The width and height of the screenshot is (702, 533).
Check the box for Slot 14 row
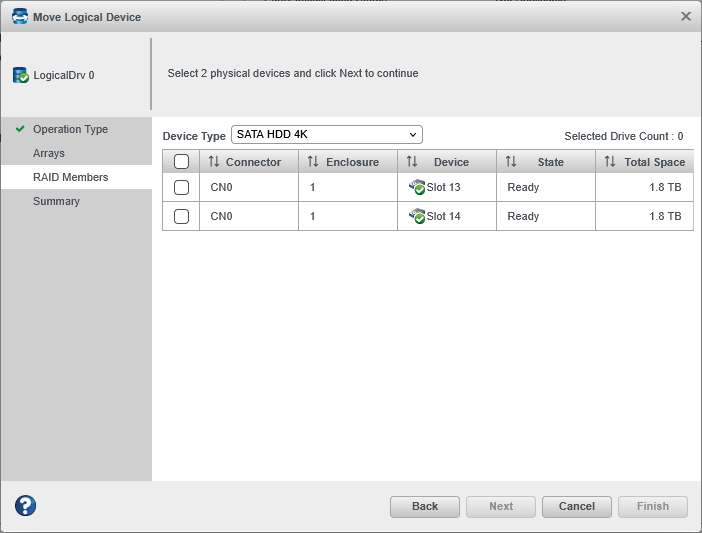181,216
